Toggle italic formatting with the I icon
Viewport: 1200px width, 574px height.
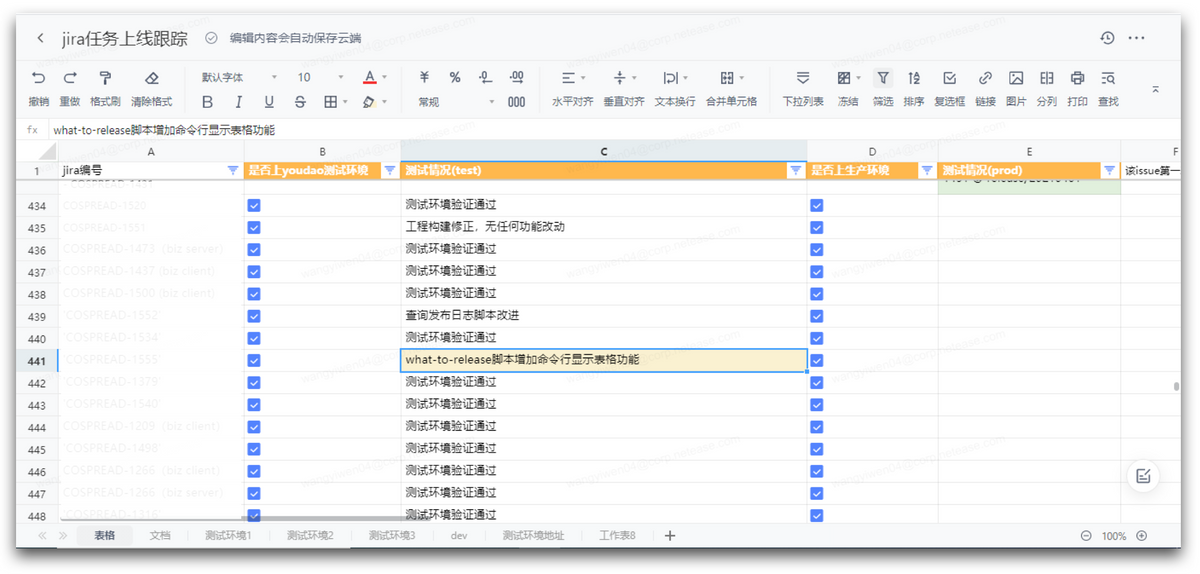tap(238, 102)
